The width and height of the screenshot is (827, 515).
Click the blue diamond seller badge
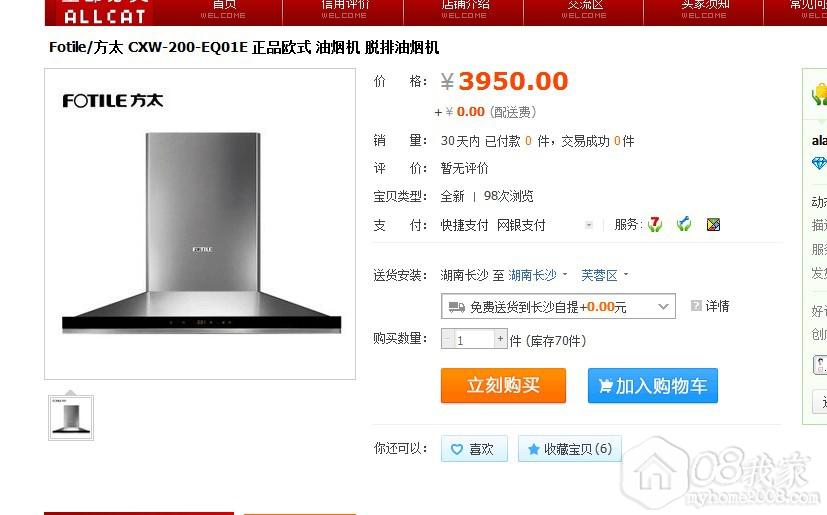click(x=819, y=163)
